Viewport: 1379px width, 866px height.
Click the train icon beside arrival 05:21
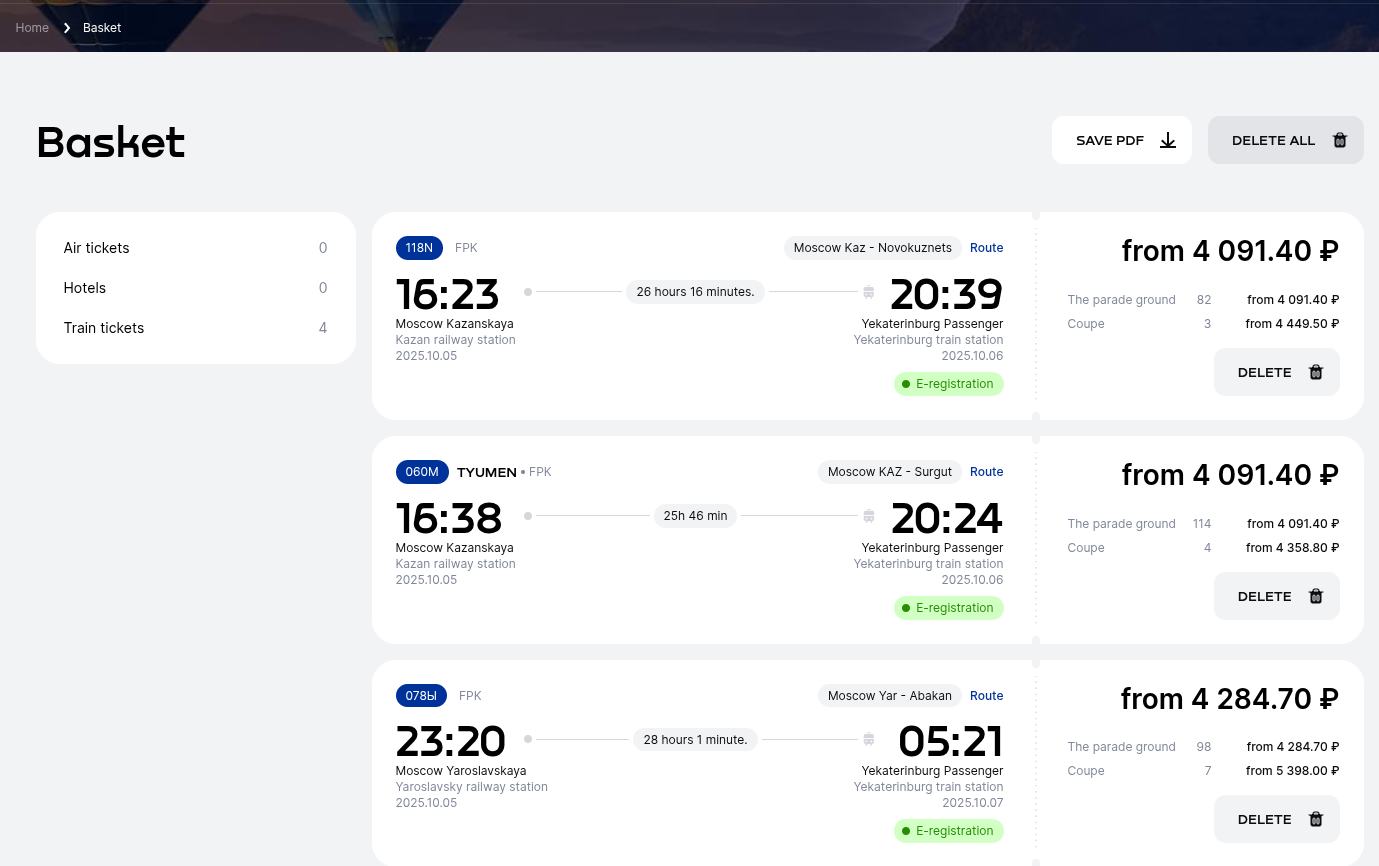(869, 740)
